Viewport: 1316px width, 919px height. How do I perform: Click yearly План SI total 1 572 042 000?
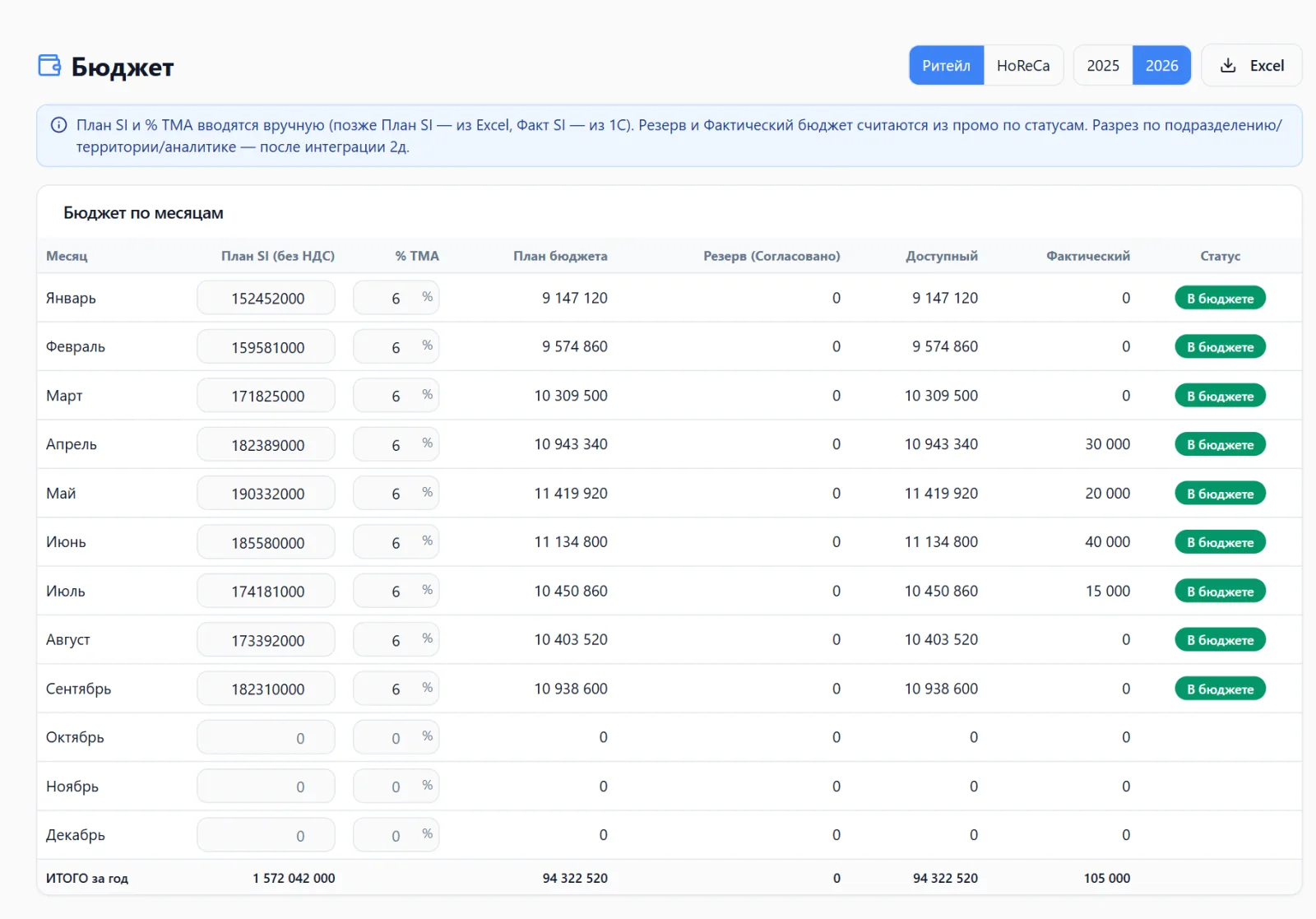tap(294, 878)
